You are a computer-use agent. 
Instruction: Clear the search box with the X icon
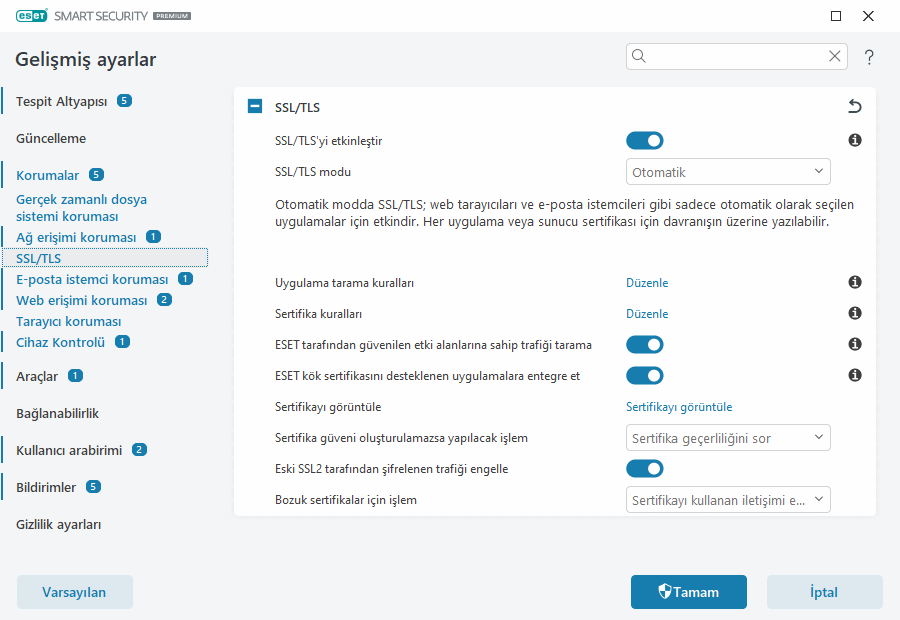point(834,56)
